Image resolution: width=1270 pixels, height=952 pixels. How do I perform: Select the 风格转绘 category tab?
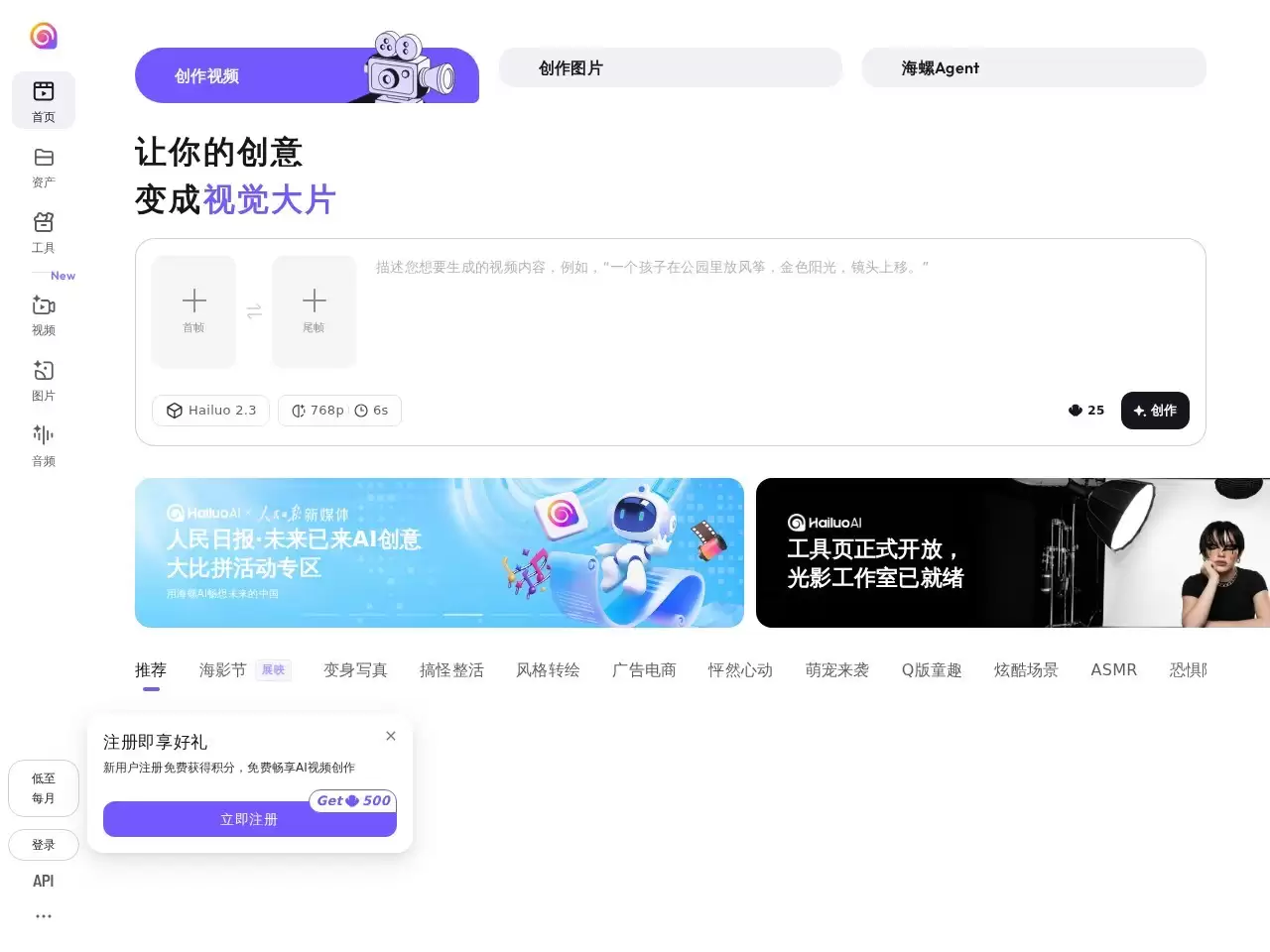pyautogui.click(x=548, y=670)
